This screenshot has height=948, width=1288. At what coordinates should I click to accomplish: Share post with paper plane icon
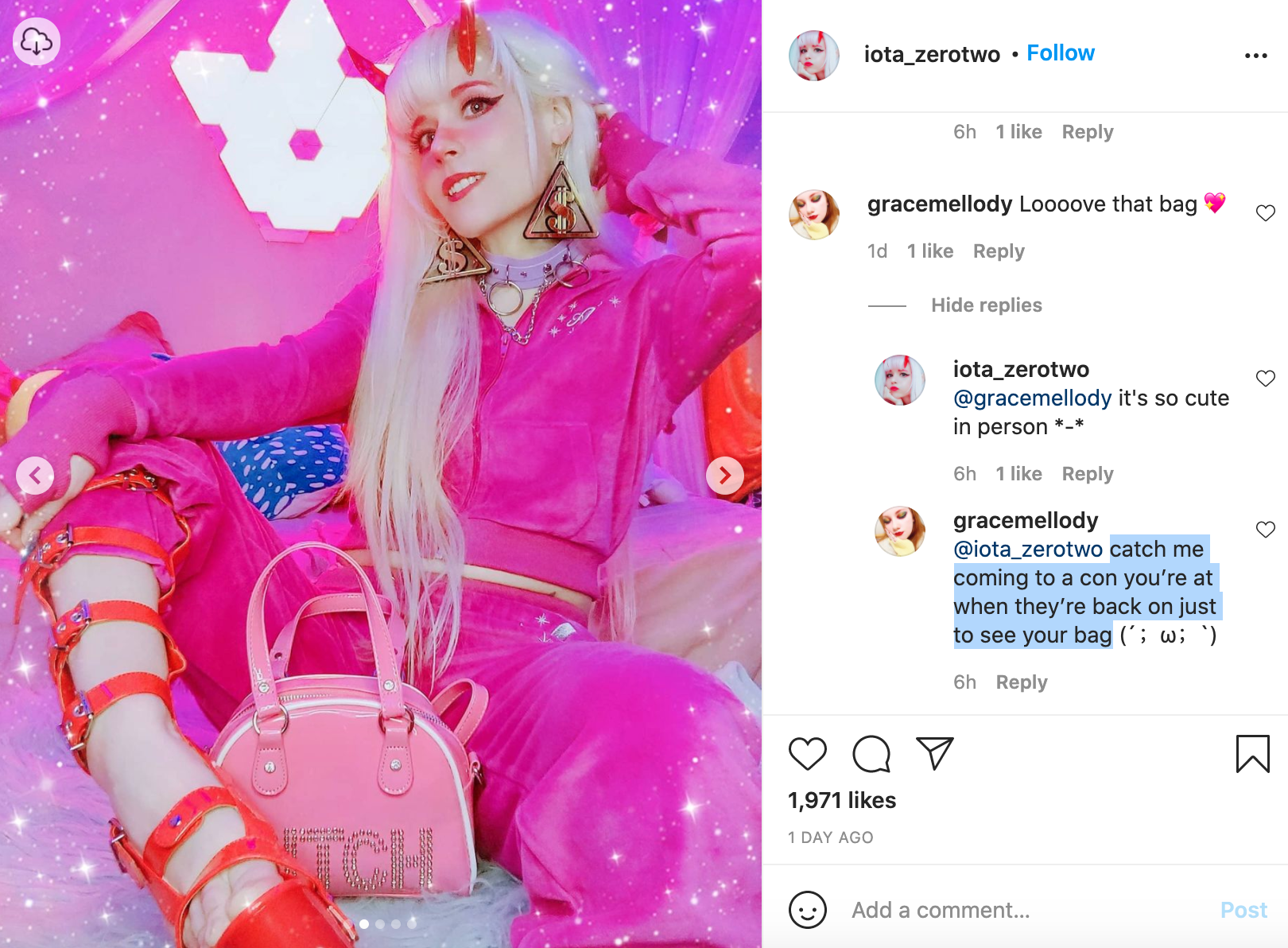[x=935, y=753]
